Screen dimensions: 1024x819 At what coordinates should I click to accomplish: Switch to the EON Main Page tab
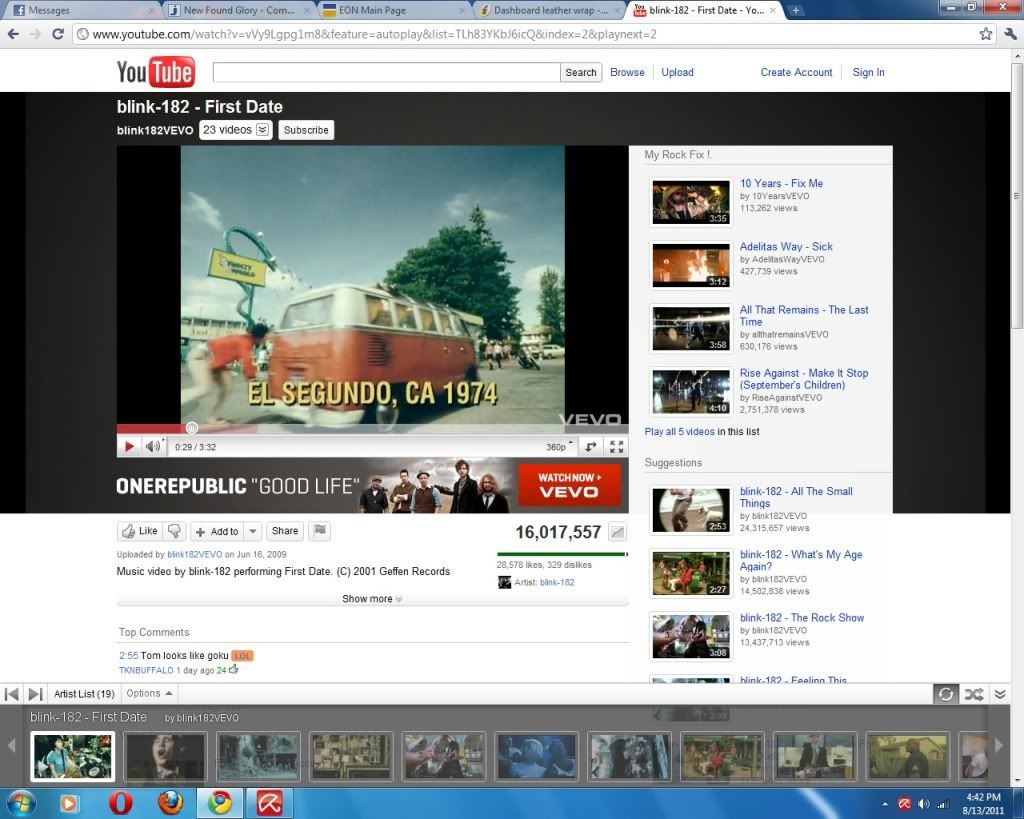click(x=393, y=11)
